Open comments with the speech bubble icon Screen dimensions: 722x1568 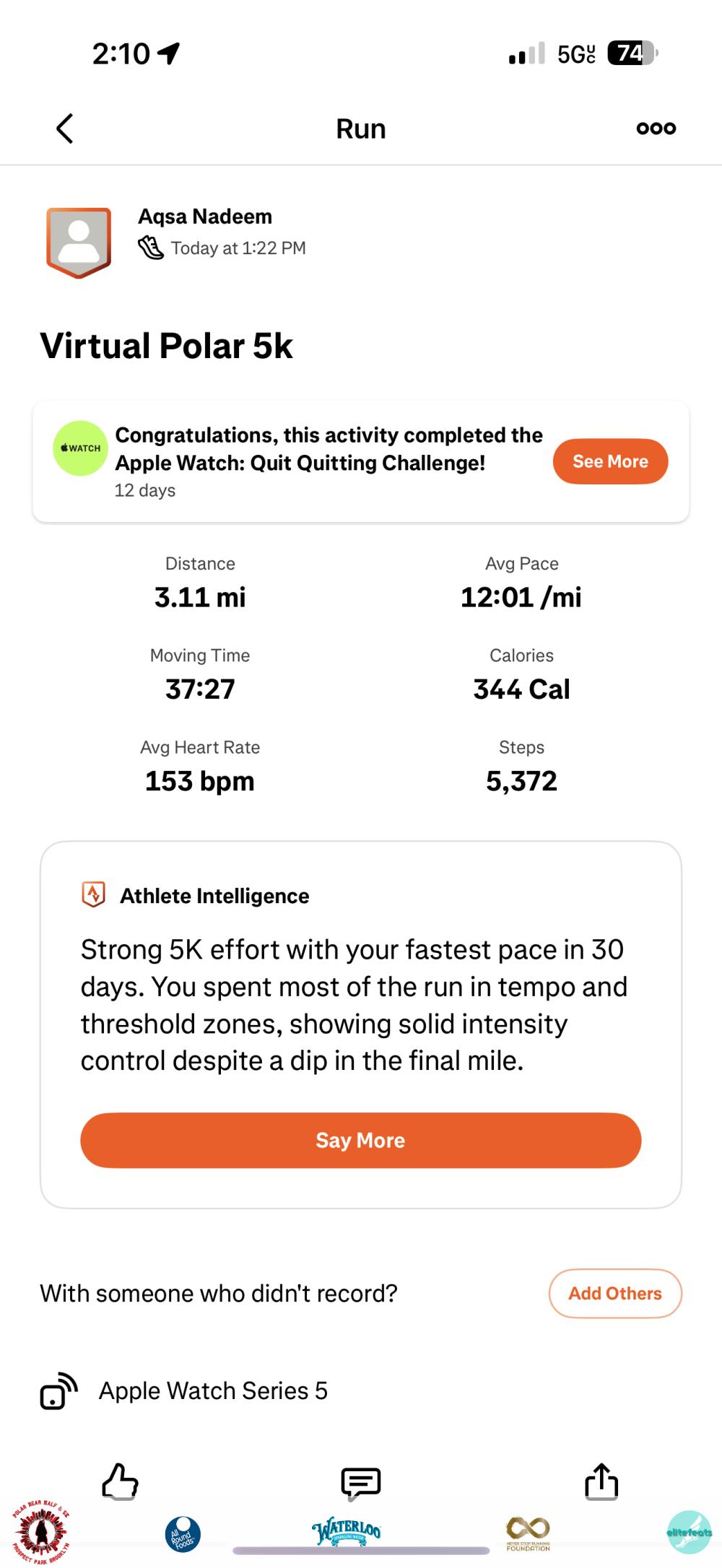[x=360, y=1482]
